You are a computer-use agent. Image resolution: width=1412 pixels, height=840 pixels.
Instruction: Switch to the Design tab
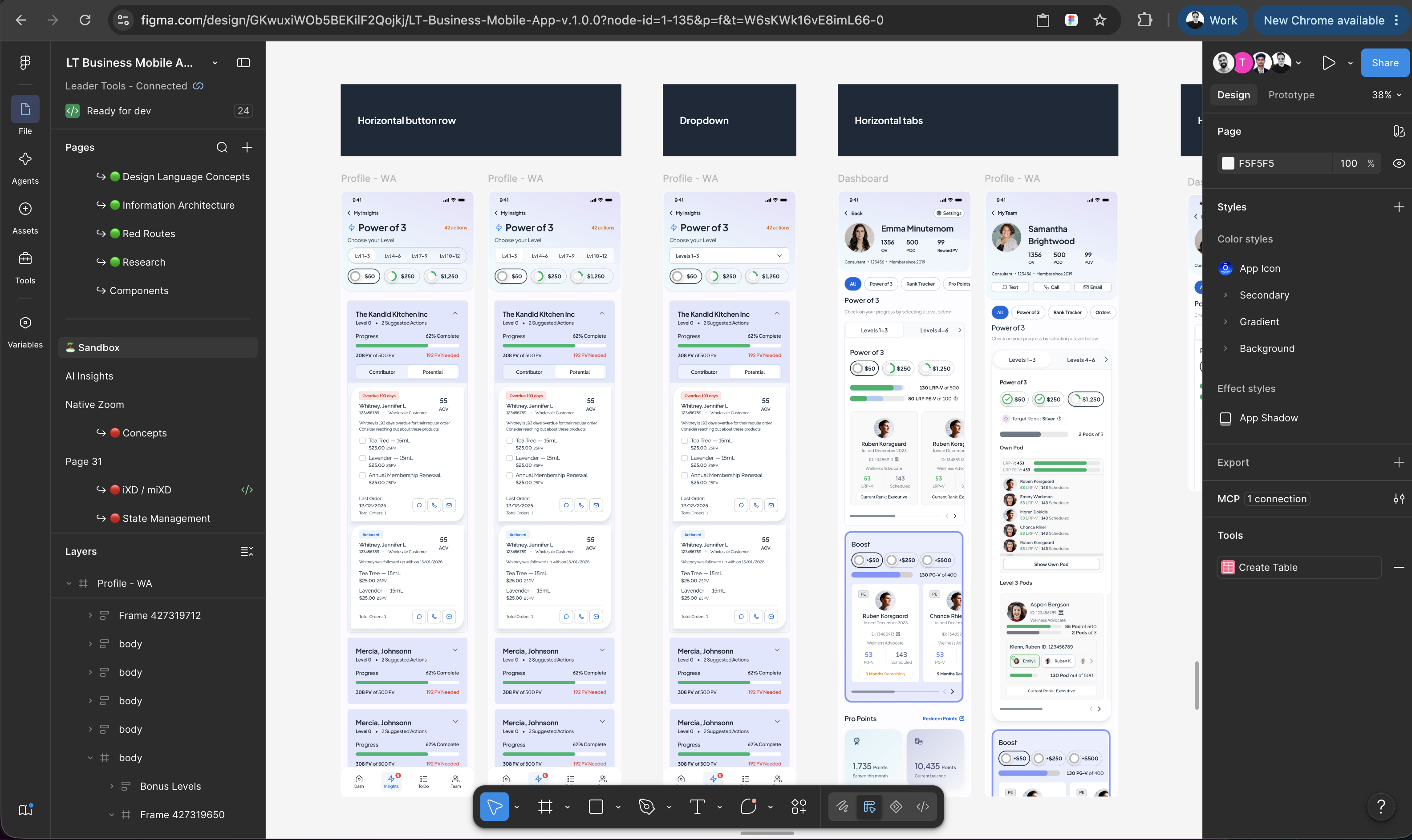point(1233,95)
